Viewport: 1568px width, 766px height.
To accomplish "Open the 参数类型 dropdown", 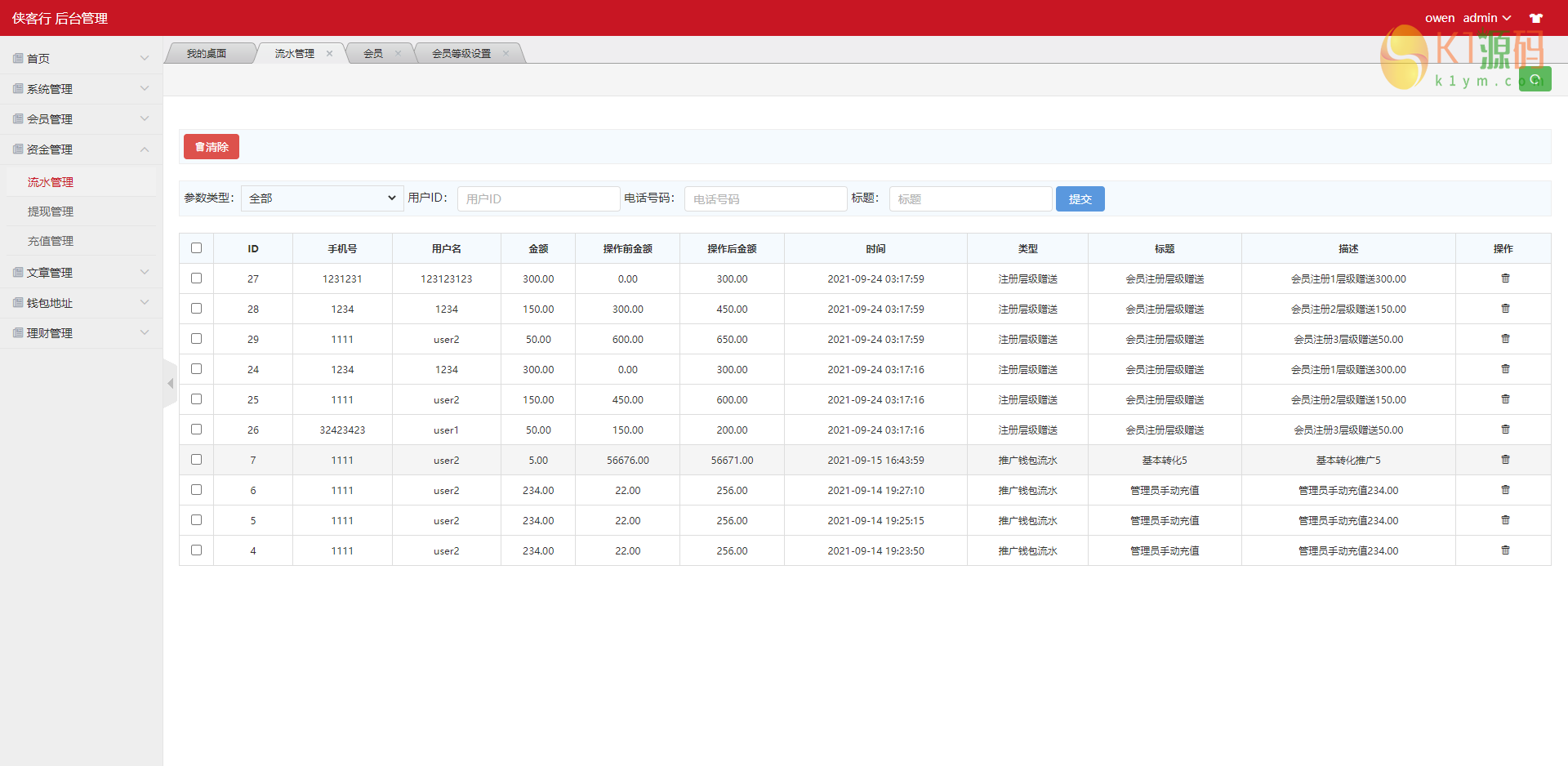I will pos(322,198).
